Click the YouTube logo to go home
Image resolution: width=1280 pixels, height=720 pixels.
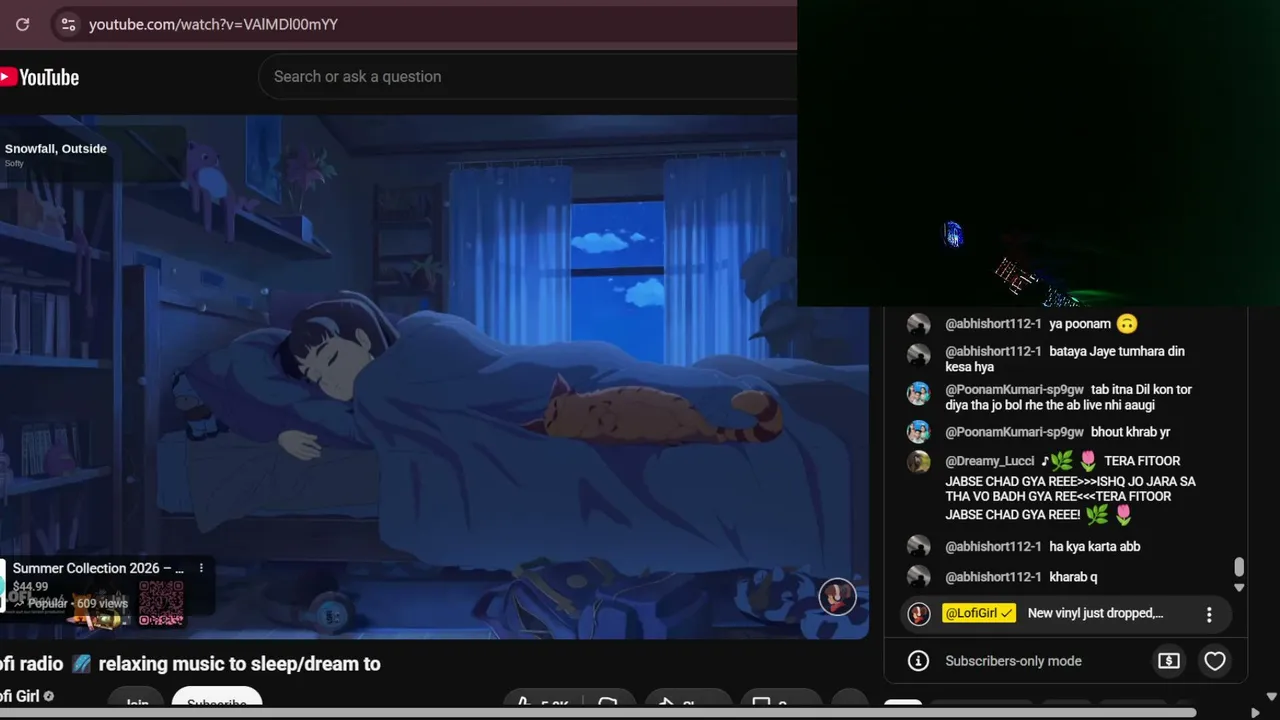(x=40, y=77)
